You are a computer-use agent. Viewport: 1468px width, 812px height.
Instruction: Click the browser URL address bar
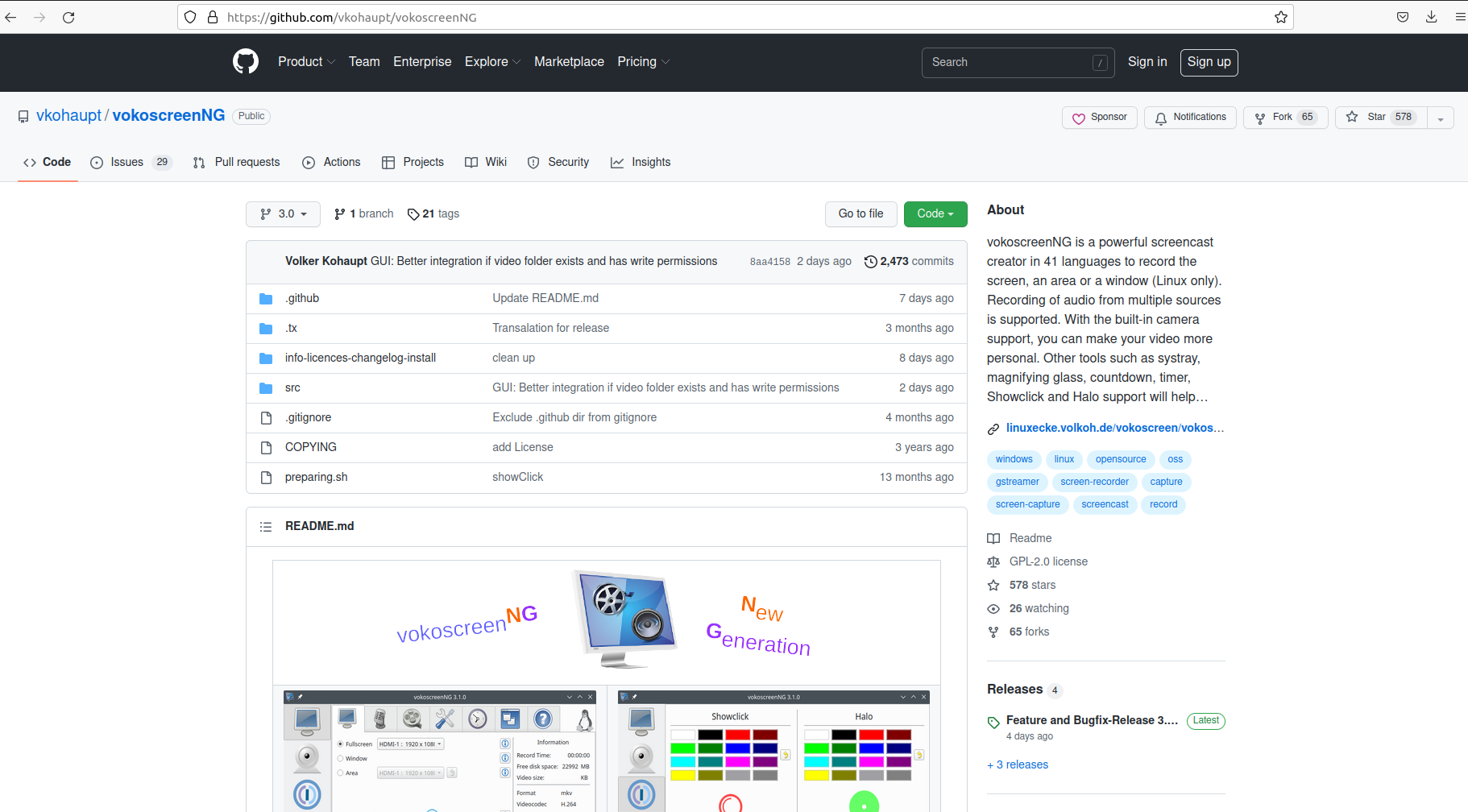tap(735, 17)
